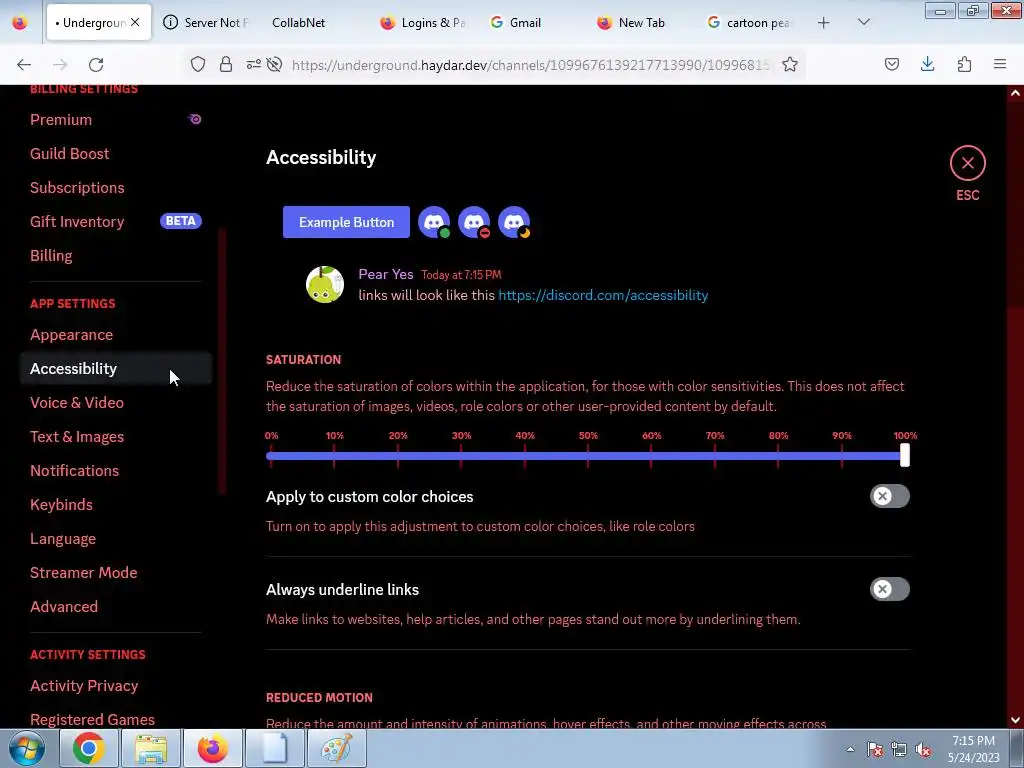The width and height of the screenshot is (1024, 768).
Task: Open the discord.com/accessibility link
Action: [603, 295]
